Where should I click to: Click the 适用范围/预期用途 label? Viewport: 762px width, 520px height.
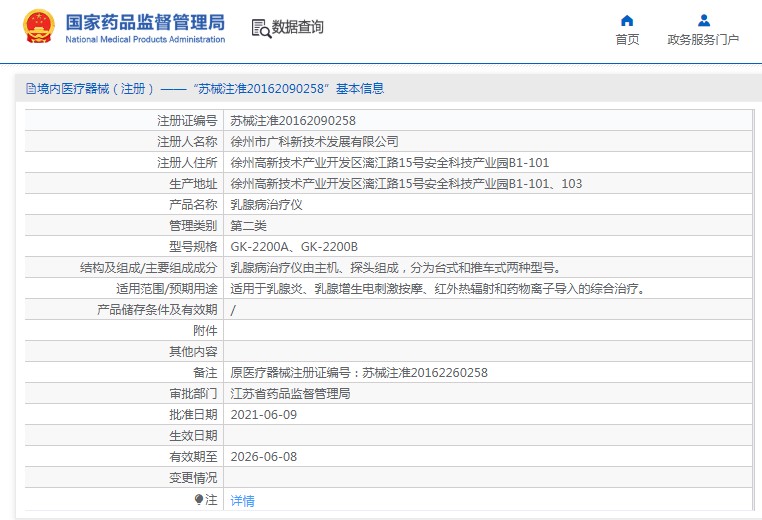coord(166,288)
